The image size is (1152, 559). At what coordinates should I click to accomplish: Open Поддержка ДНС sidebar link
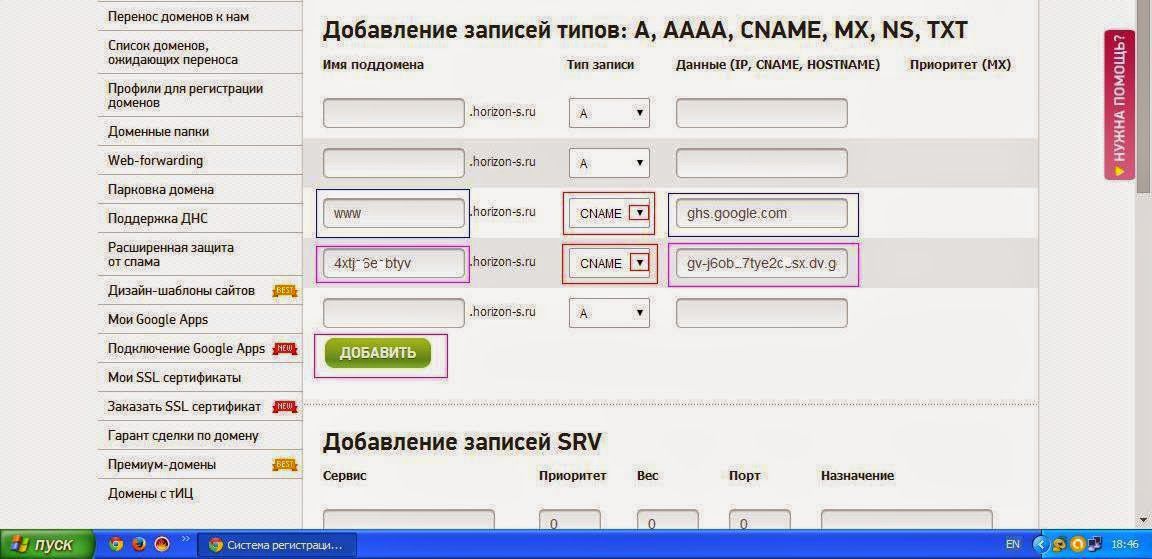tap(158, 219)
